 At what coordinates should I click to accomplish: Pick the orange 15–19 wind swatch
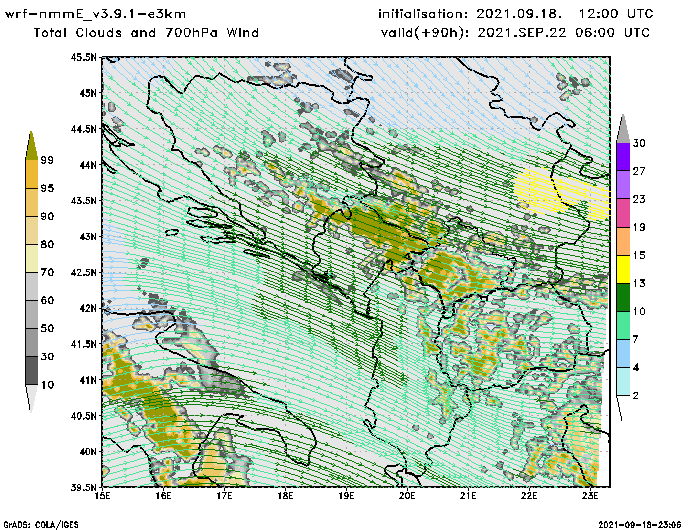[x=623, y=241]
